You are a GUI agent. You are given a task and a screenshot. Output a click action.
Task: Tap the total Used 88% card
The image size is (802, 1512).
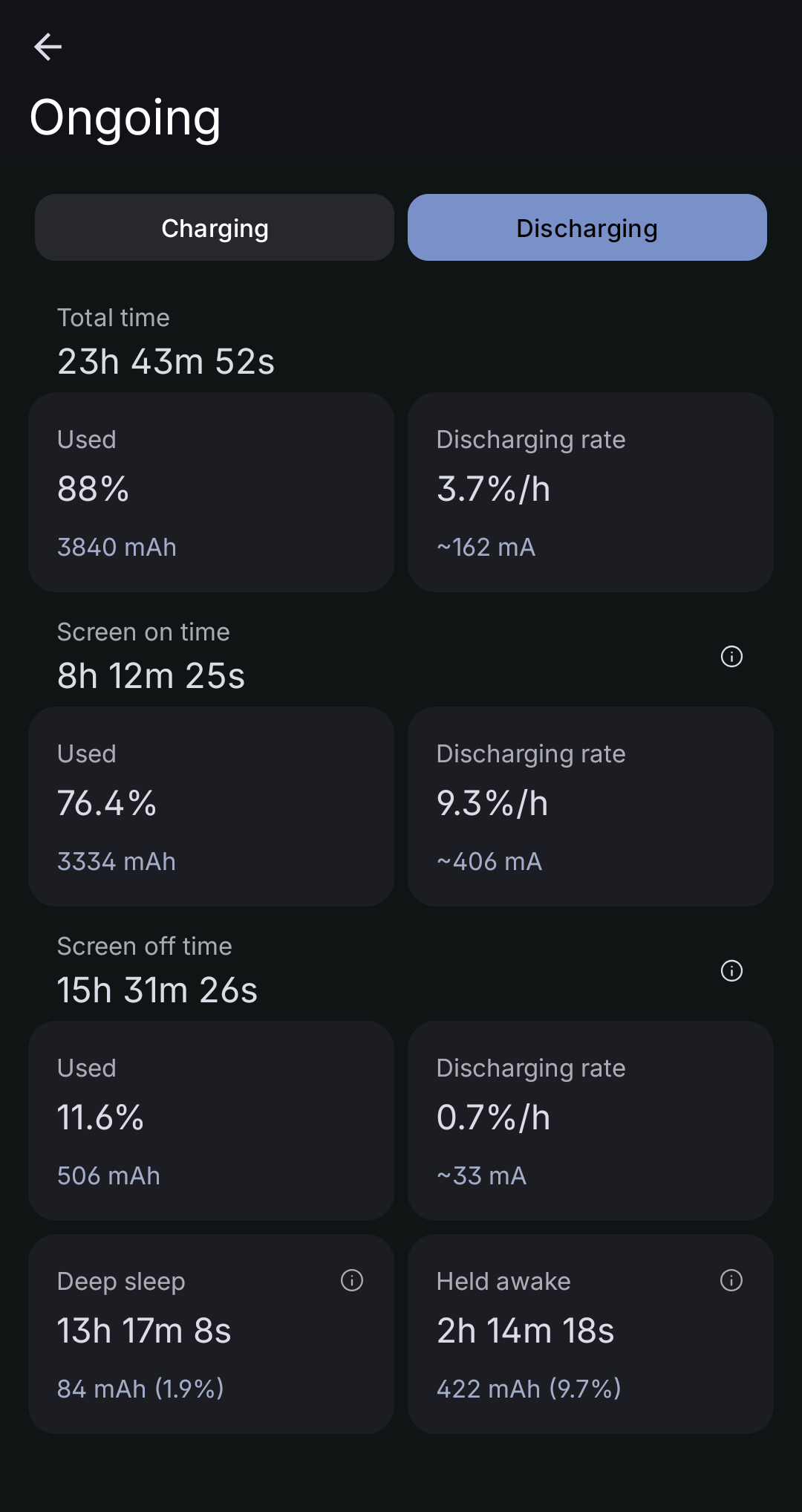point(211,492)
